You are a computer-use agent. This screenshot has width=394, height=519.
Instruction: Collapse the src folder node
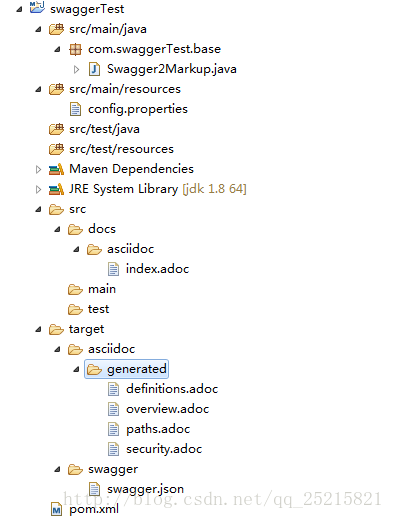(x=38, y=210)
